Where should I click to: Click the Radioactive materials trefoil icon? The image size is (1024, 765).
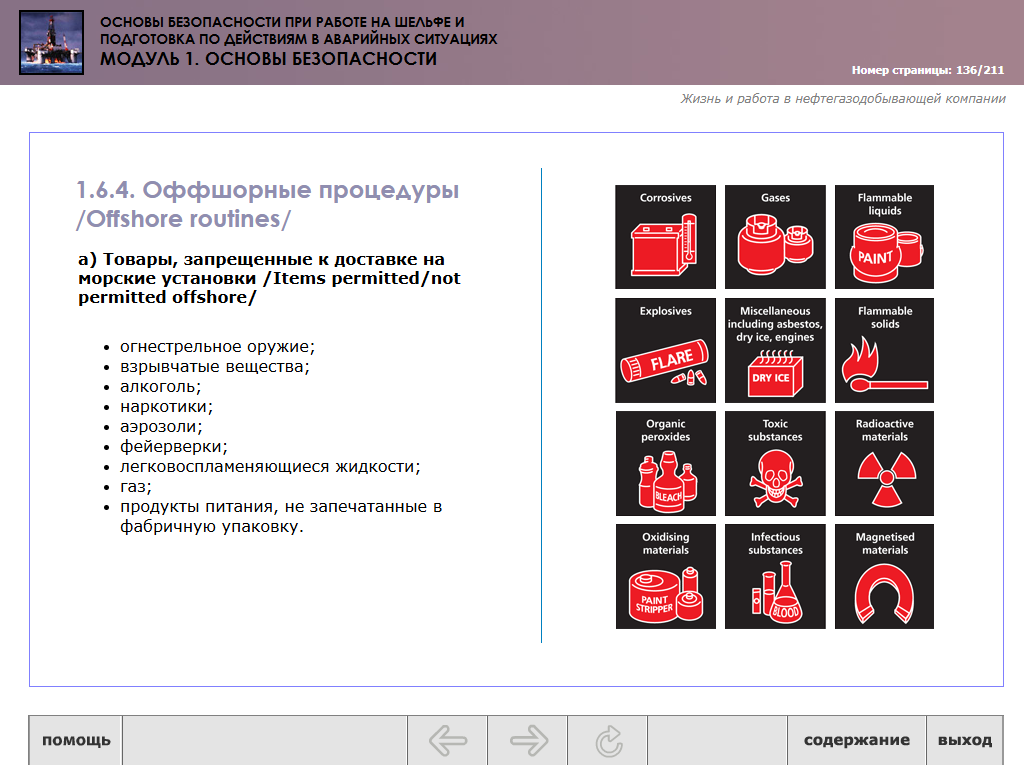[884, 463]
